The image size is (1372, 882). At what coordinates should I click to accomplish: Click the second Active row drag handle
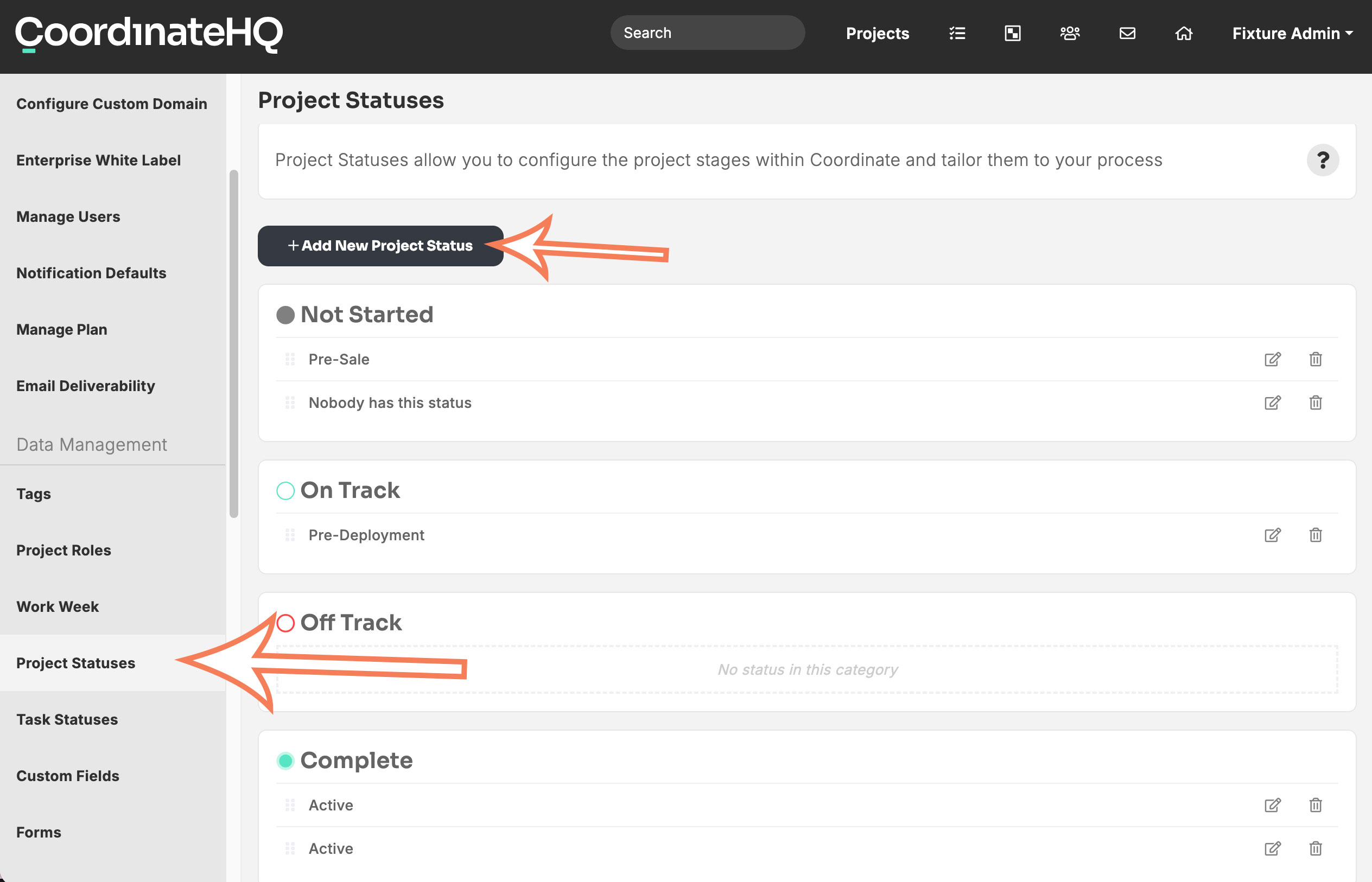(x=290, y=848)
